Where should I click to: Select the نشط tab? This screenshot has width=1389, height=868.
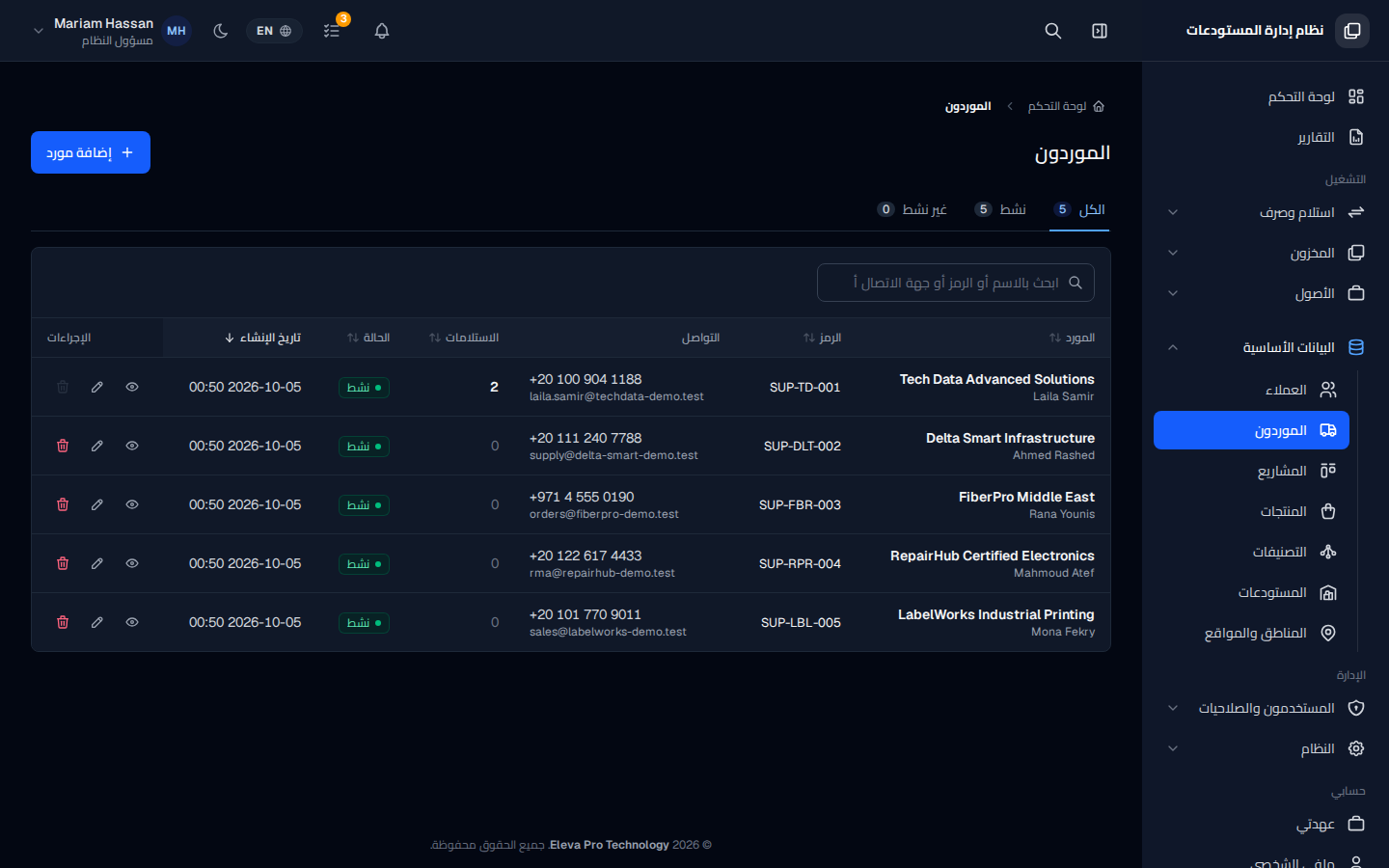click(x=1000, y=209)
